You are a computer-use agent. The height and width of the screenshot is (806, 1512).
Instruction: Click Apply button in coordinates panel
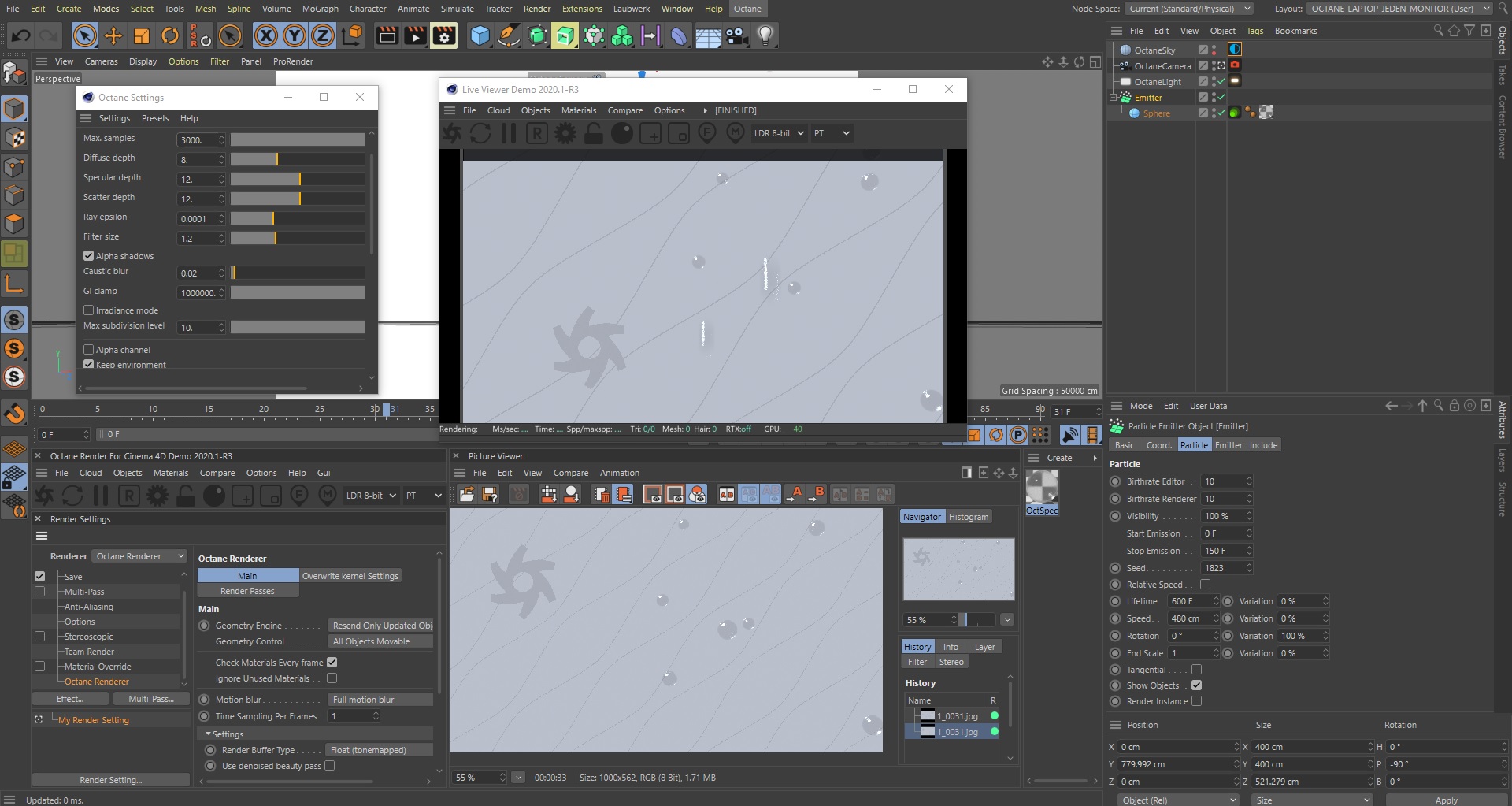(x=1446, y=800)
